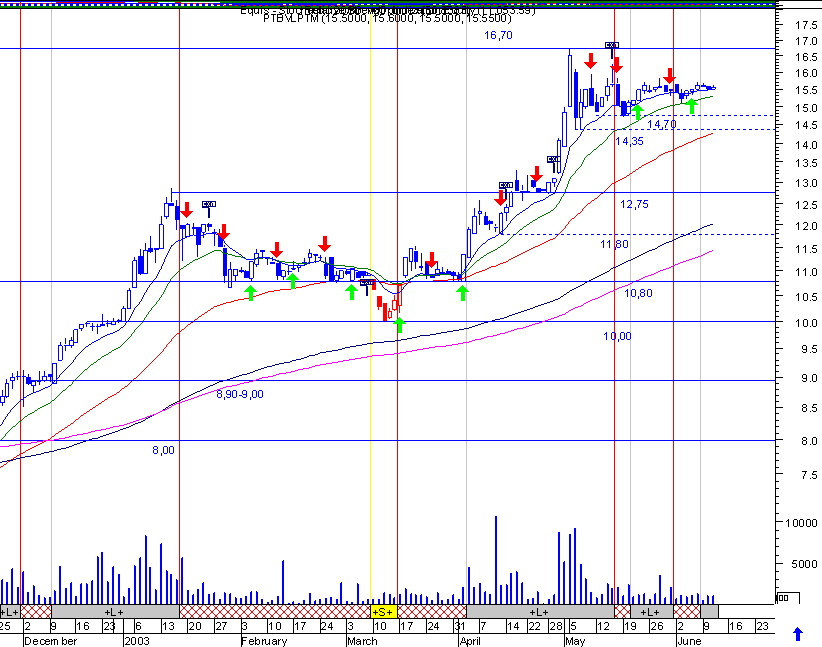Click the long red hatched ribbon section under February

[x=275, y=612]
